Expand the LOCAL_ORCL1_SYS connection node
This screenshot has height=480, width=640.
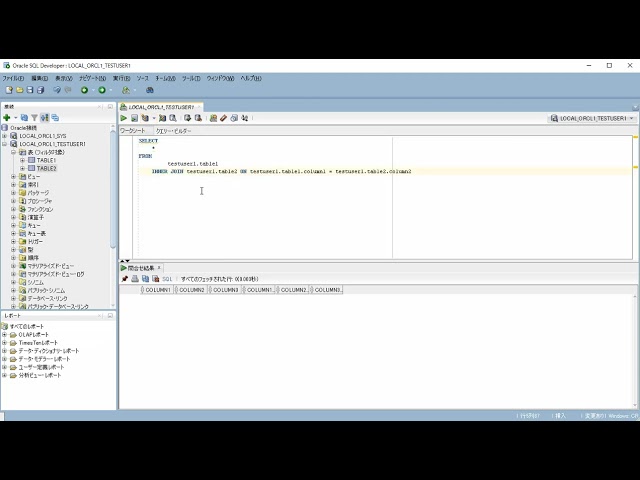pos(4,136)
